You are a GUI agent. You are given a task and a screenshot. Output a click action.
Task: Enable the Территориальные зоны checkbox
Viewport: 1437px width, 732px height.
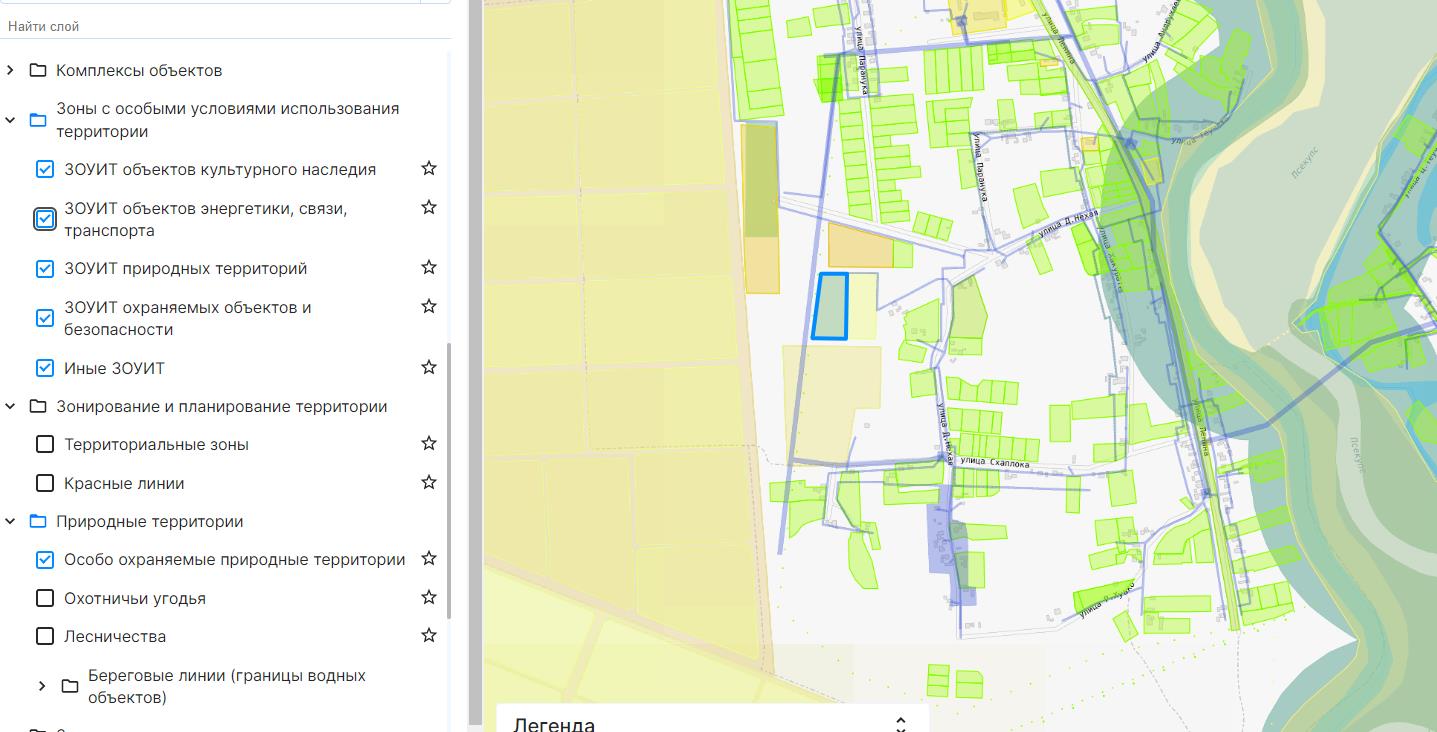click(45, 444)
